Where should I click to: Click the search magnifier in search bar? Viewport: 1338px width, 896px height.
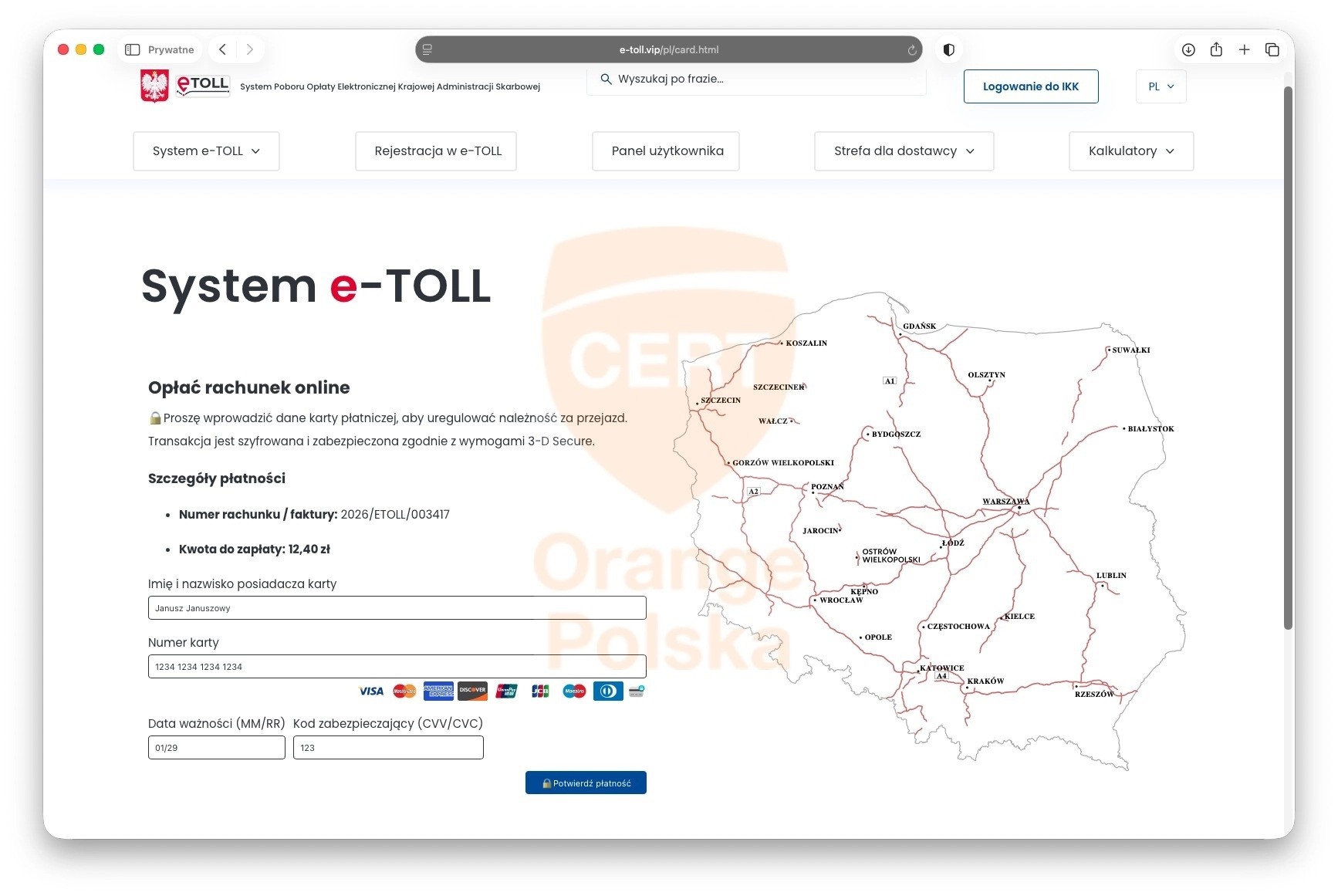point(606,79)
